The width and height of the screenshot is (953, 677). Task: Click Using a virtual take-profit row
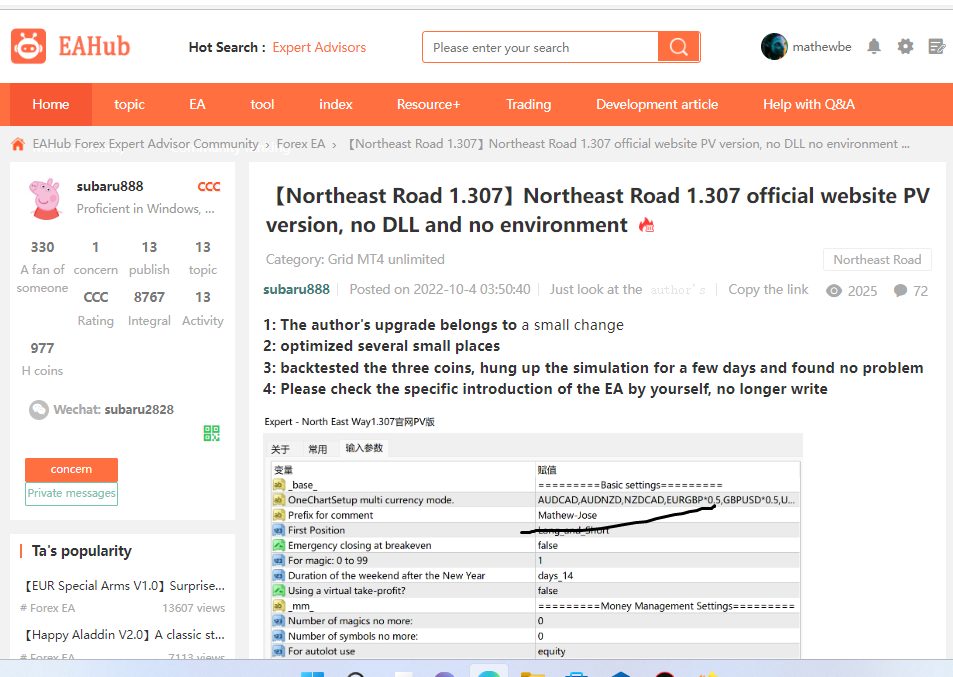[535, 591]
